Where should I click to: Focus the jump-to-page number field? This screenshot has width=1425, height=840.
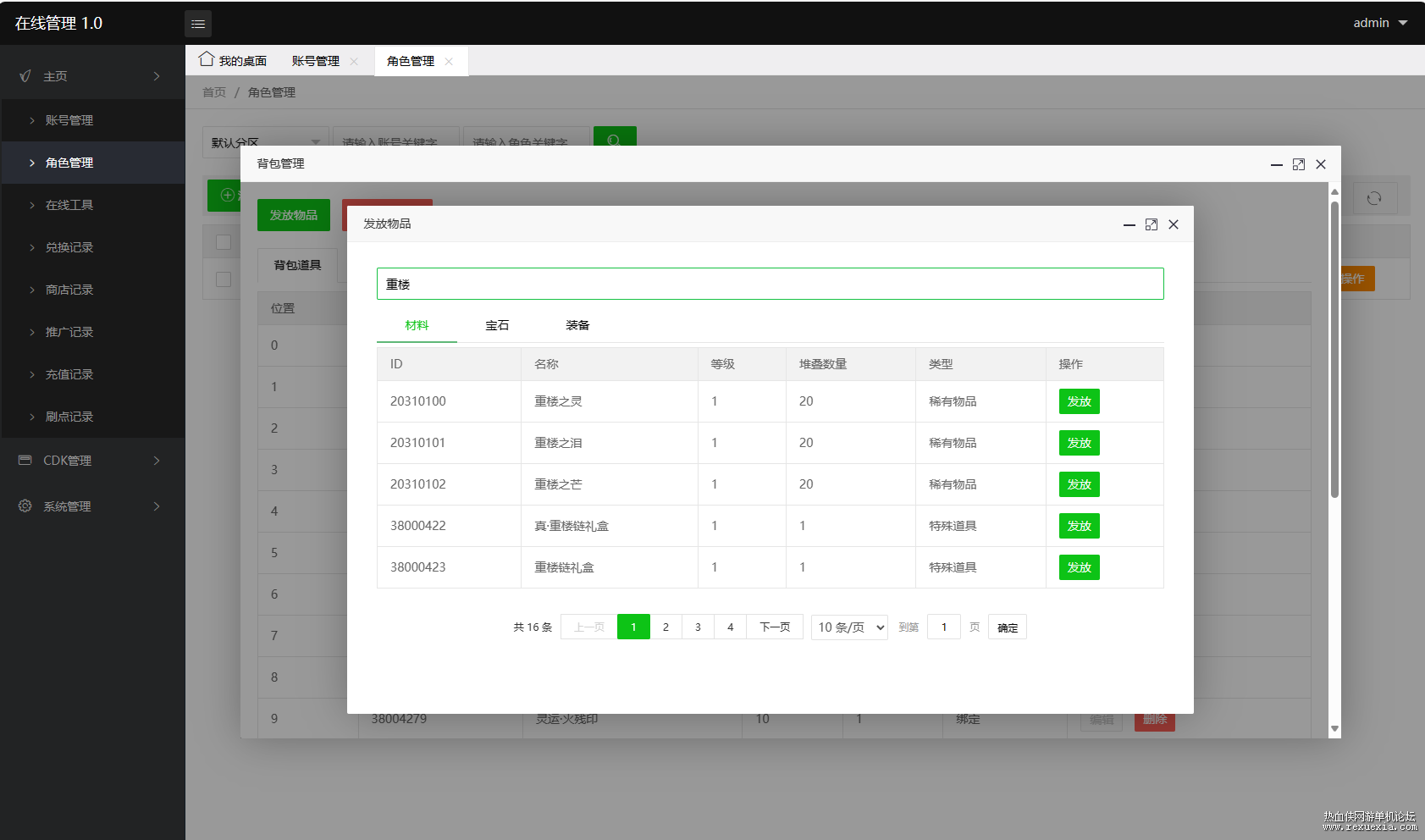pos(944,627)
